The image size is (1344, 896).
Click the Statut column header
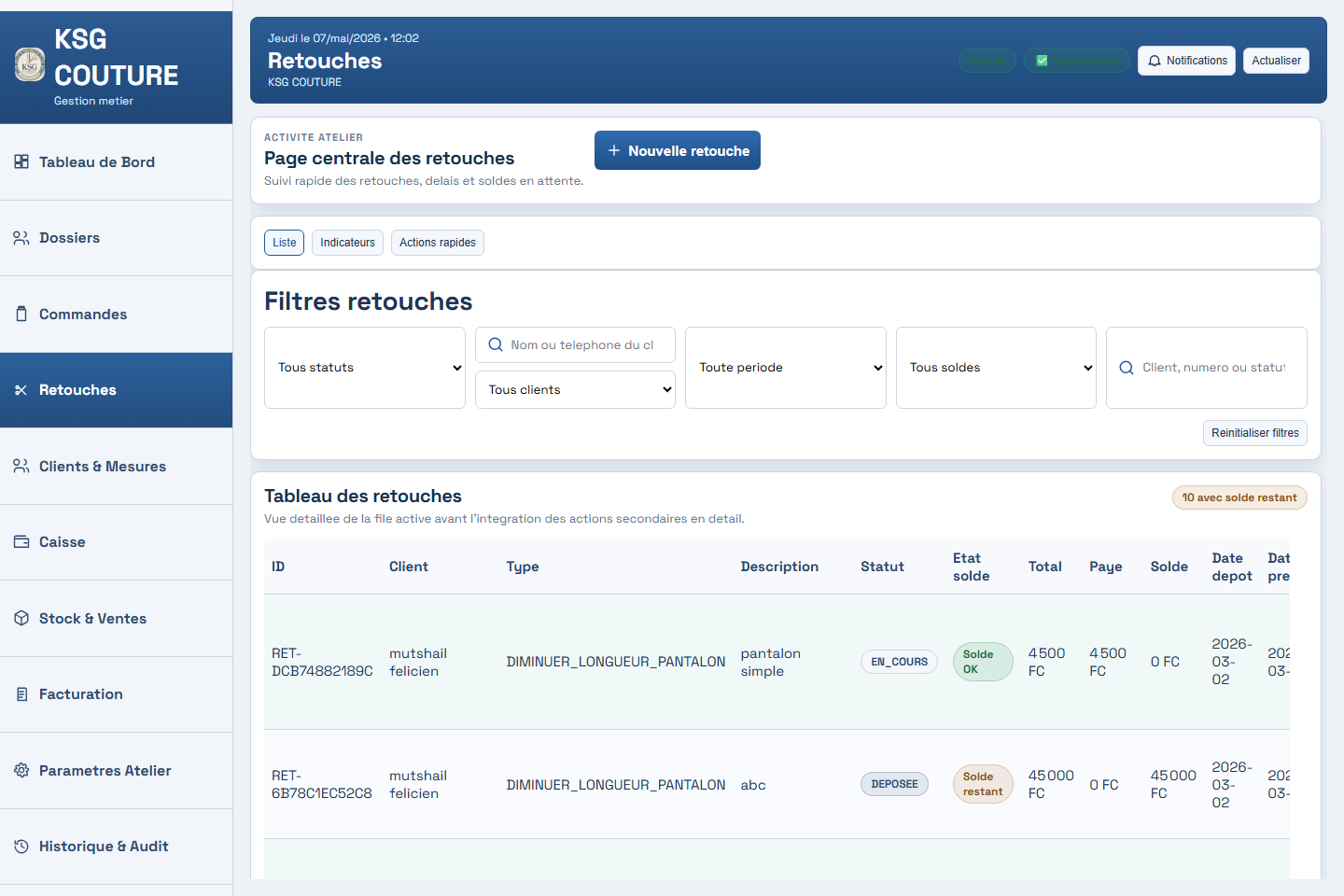click(882, 567)
